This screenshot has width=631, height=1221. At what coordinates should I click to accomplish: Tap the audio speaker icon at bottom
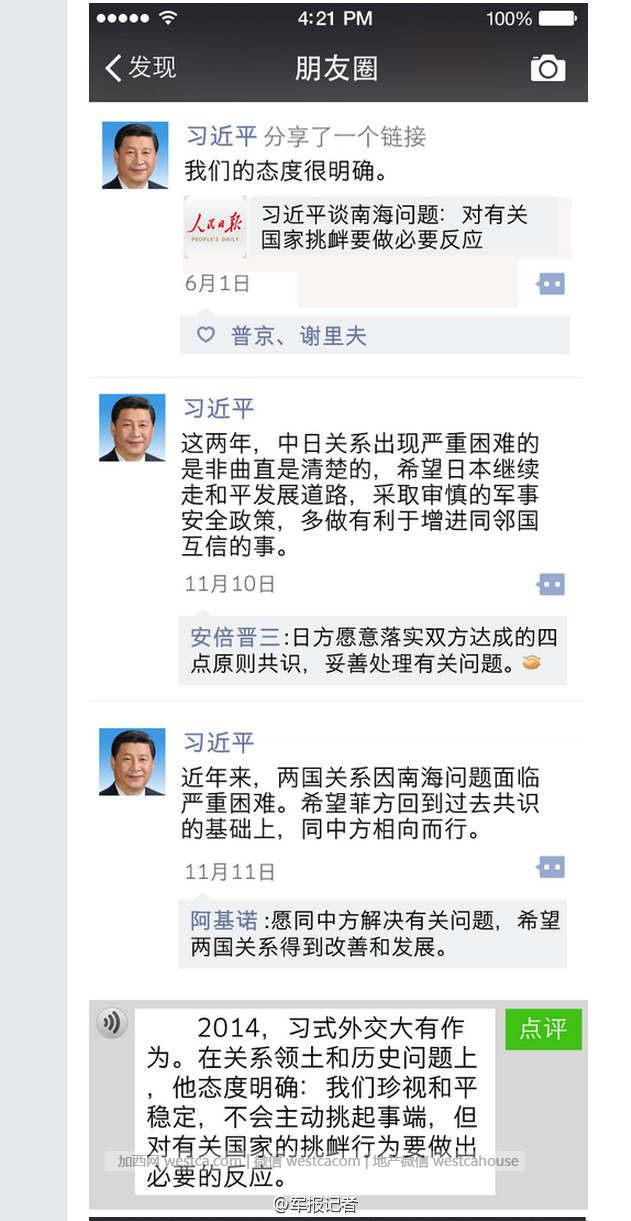pos(112,1023)
